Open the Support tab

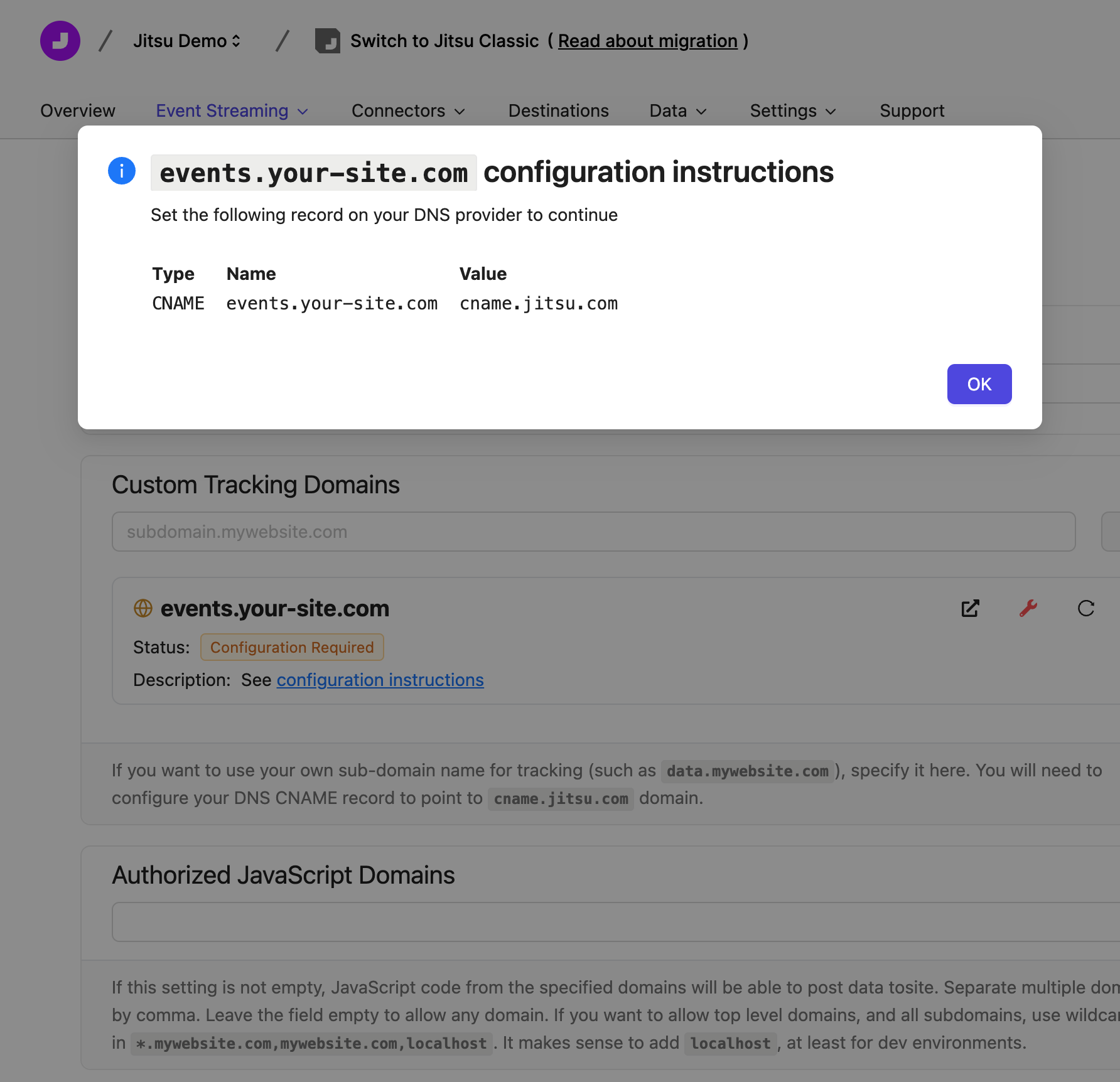[x=912, y=110]
